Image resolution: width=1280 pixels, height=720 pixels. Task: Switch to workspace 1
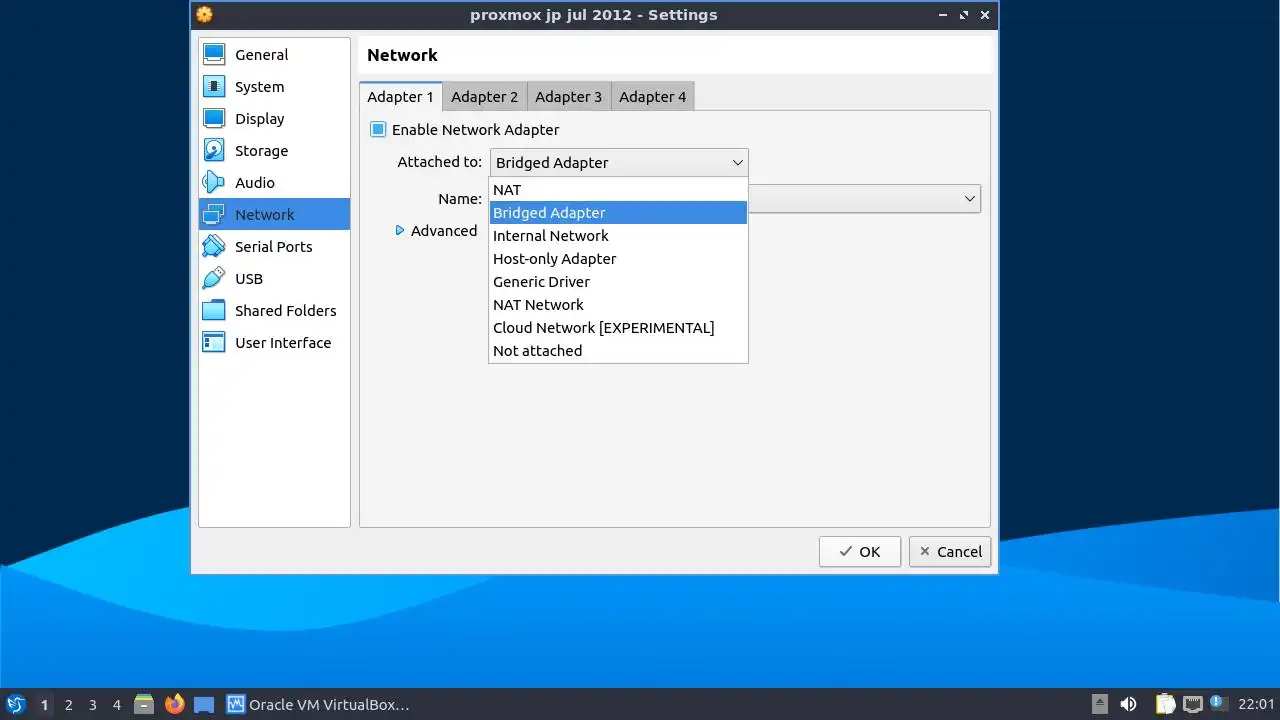pyautogui.click(x=44, y=704)
